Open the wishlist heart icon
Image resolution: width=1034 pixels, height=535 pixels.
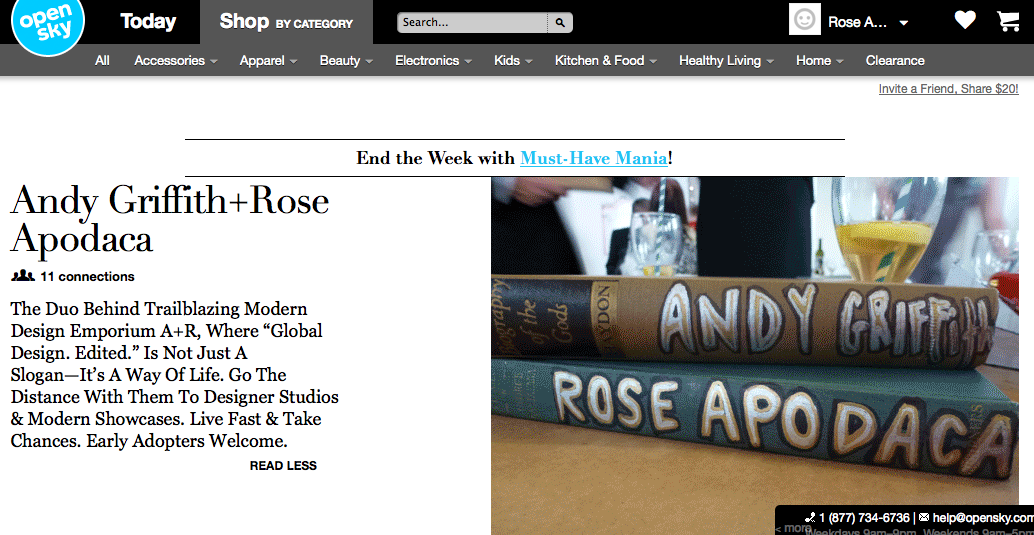(965, 20)
